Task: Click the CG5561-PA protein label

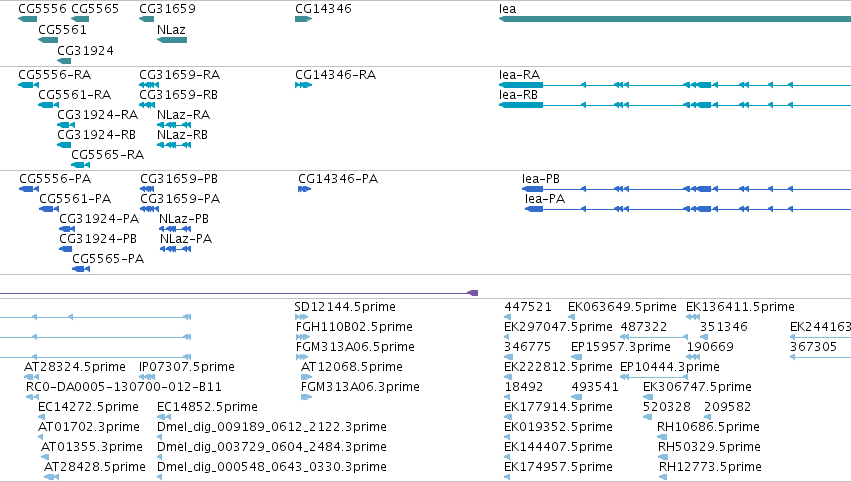Action: (75, 199)
